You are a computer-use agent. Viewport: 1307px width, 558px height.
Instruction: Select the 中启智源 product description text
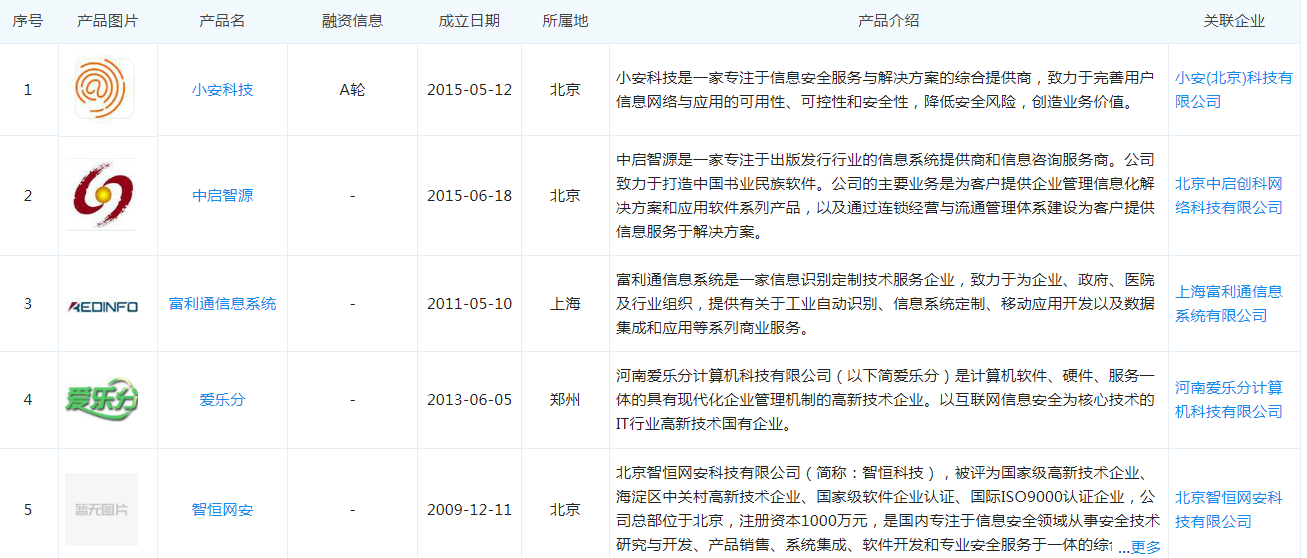886,195
